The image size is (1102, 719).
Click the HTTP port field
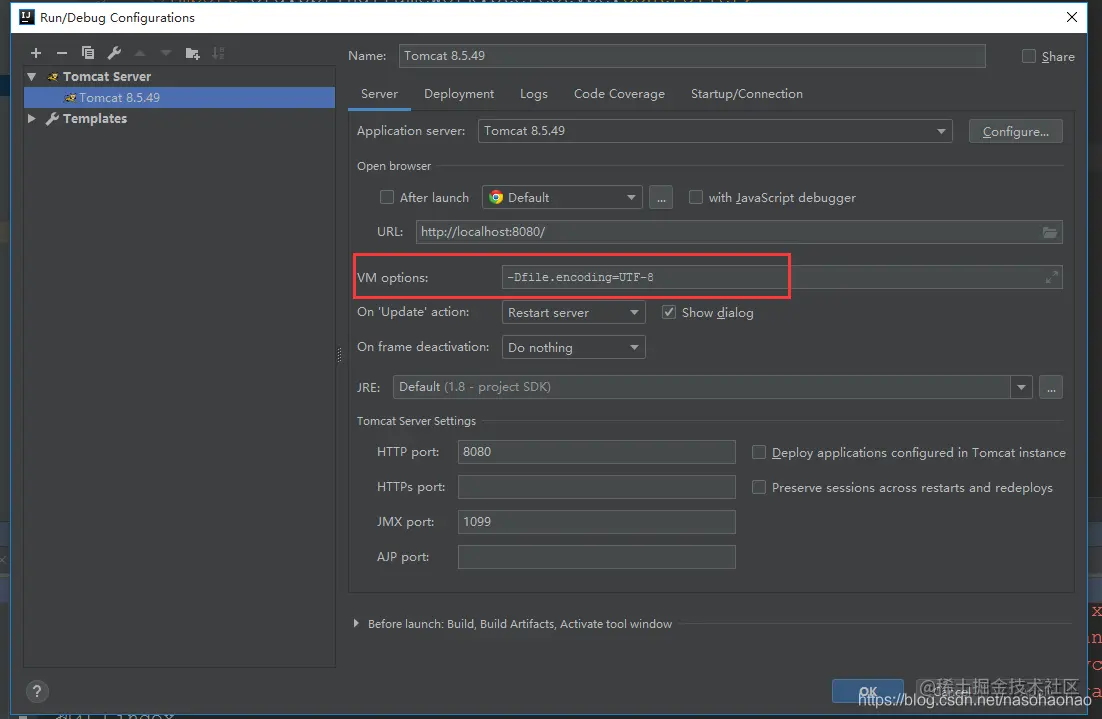(x=596, y=452)
